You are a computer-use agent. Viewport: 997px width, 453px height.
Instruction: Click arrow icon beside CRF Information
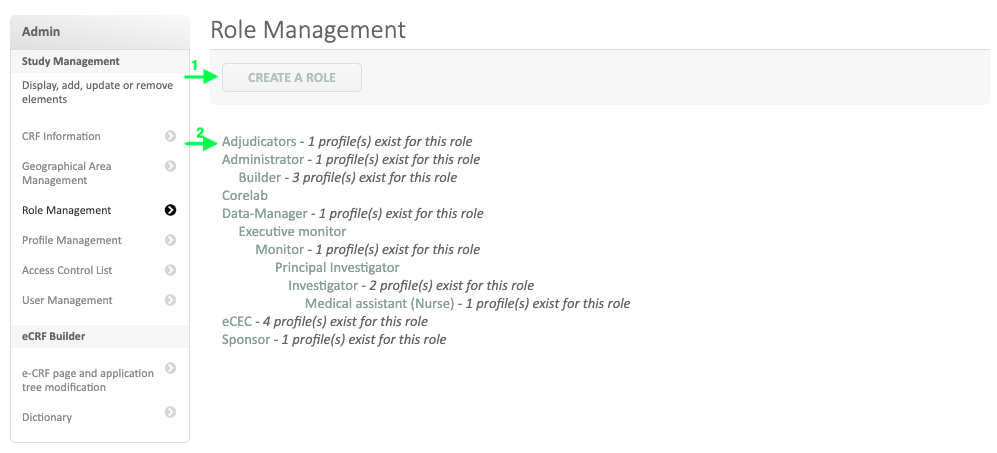coord(170,136)
